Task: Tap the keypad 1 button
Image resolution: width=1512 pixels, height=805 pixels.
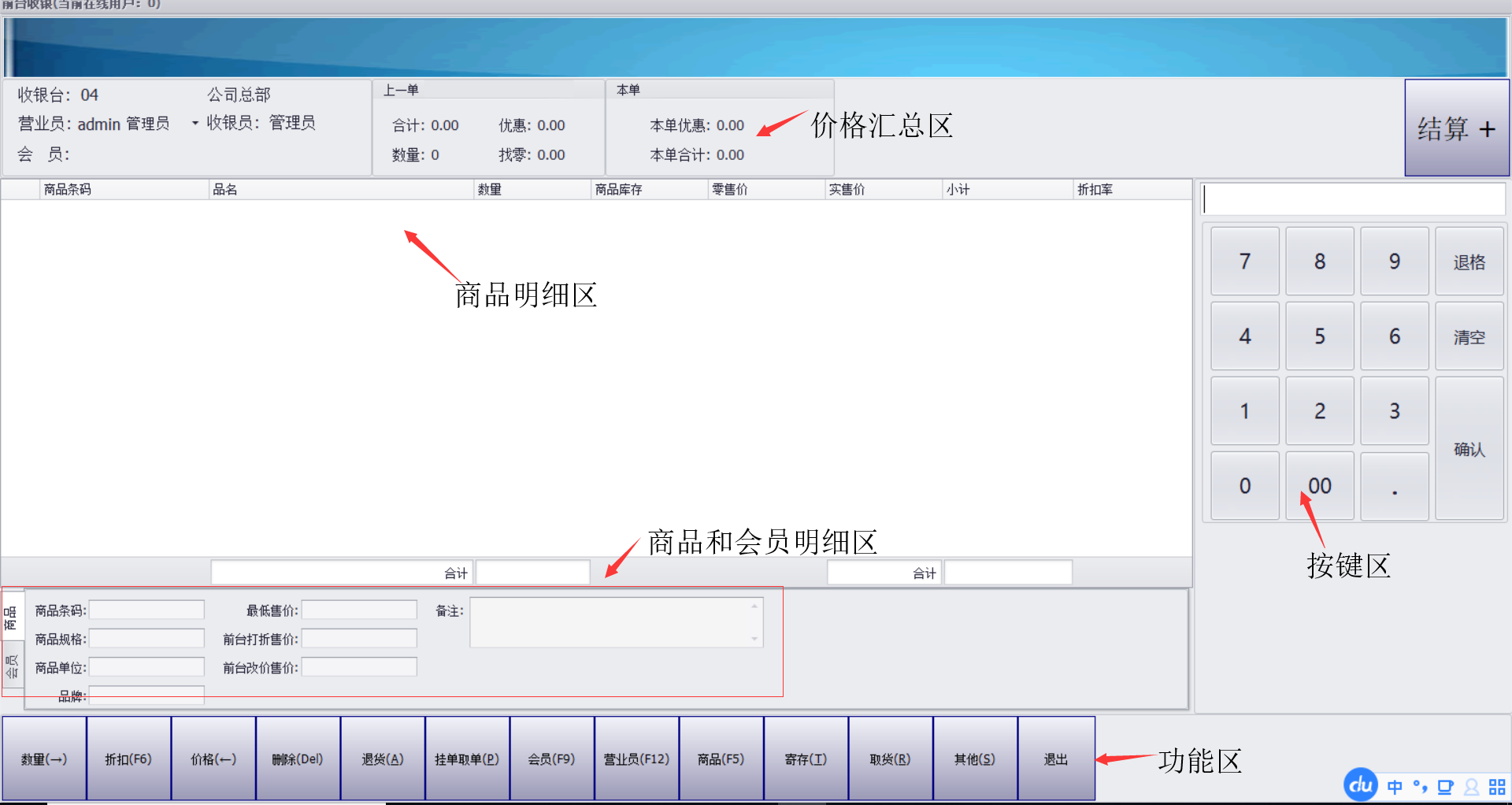Action: tap(1245, 411)
